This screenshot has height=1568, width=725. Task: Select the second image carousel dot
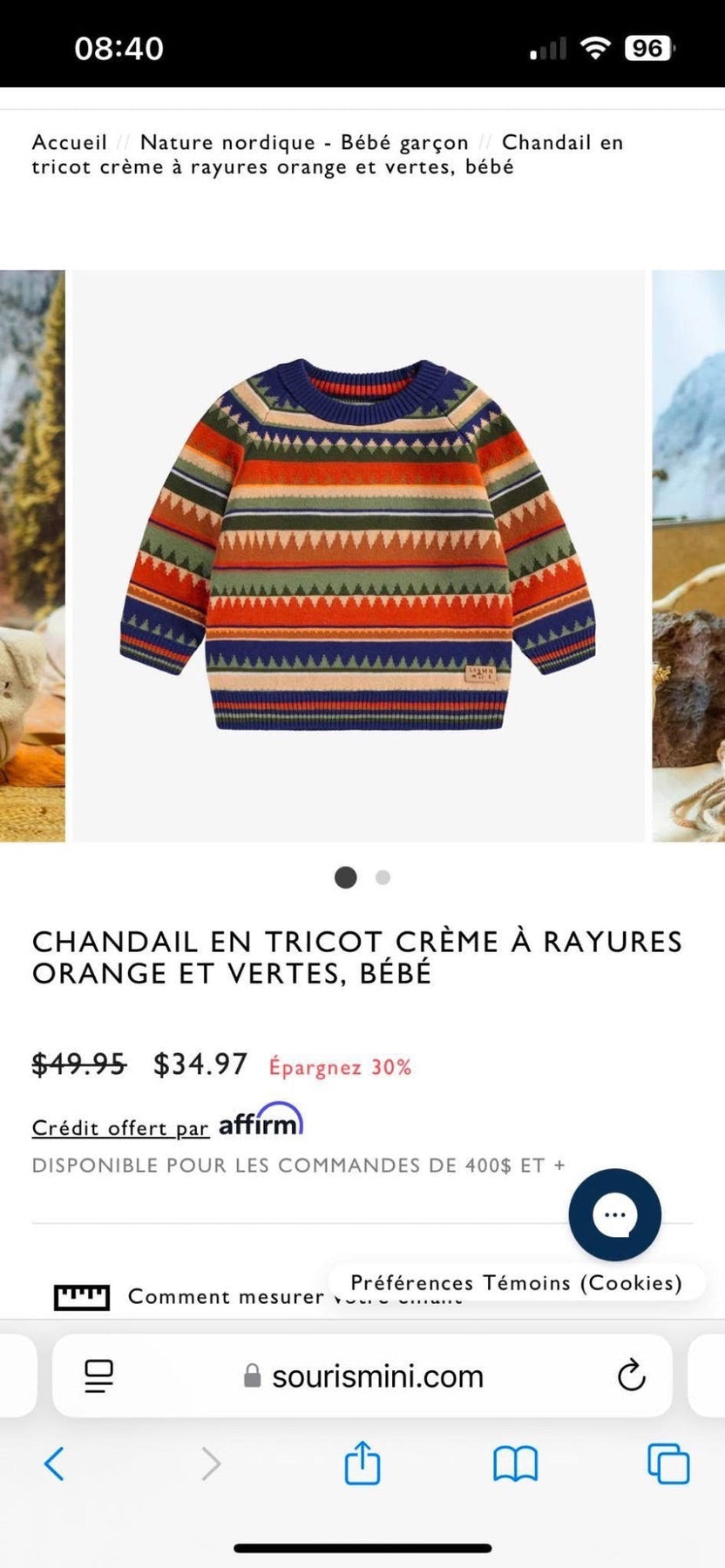tap(383, 877)
